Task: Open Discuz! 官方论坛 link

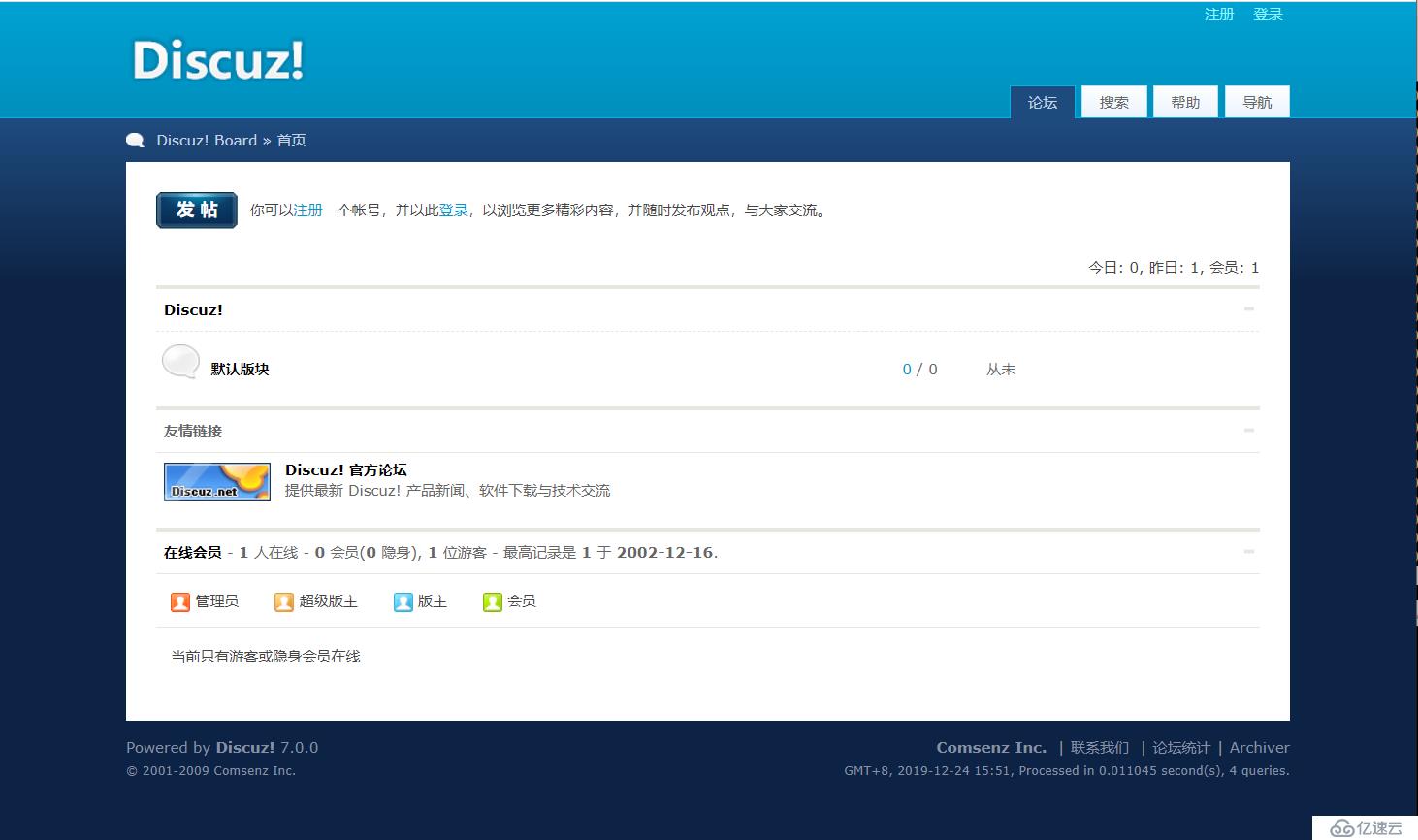Action: pyautogui.click(x=346, y=470)
